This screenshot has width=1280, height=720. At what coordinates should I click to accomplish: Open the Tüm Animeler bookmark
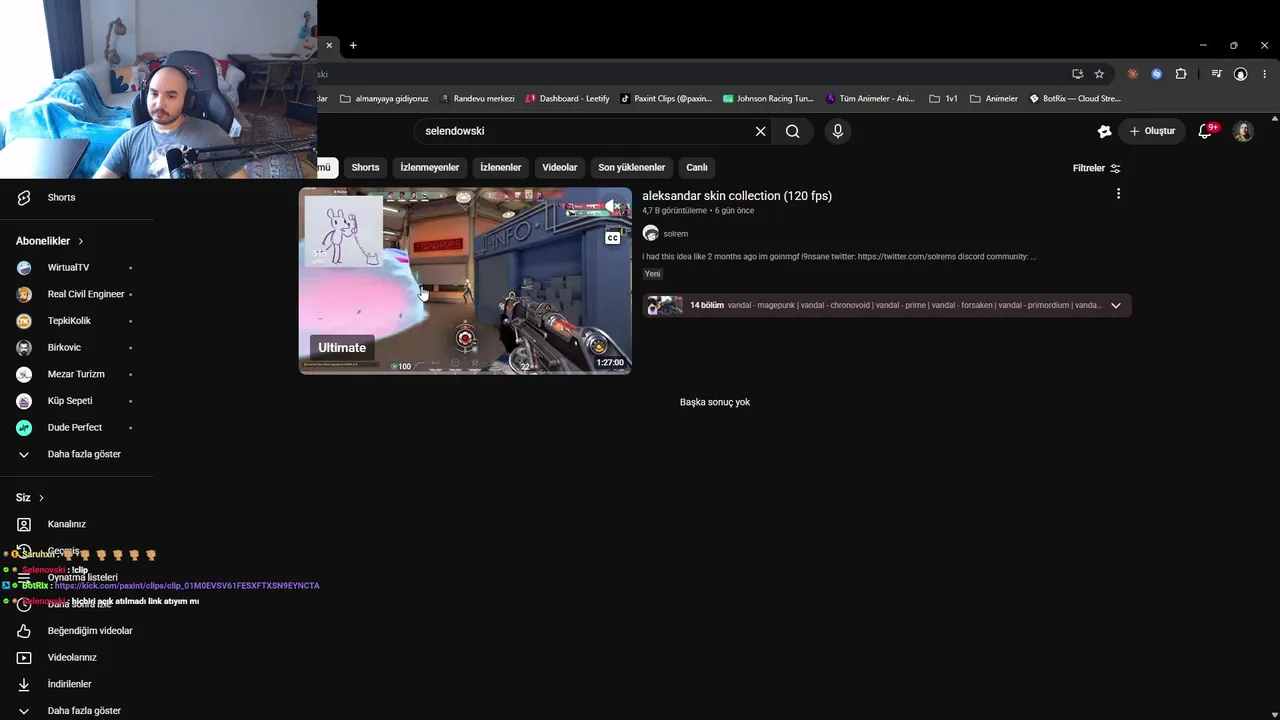[870, 99]
